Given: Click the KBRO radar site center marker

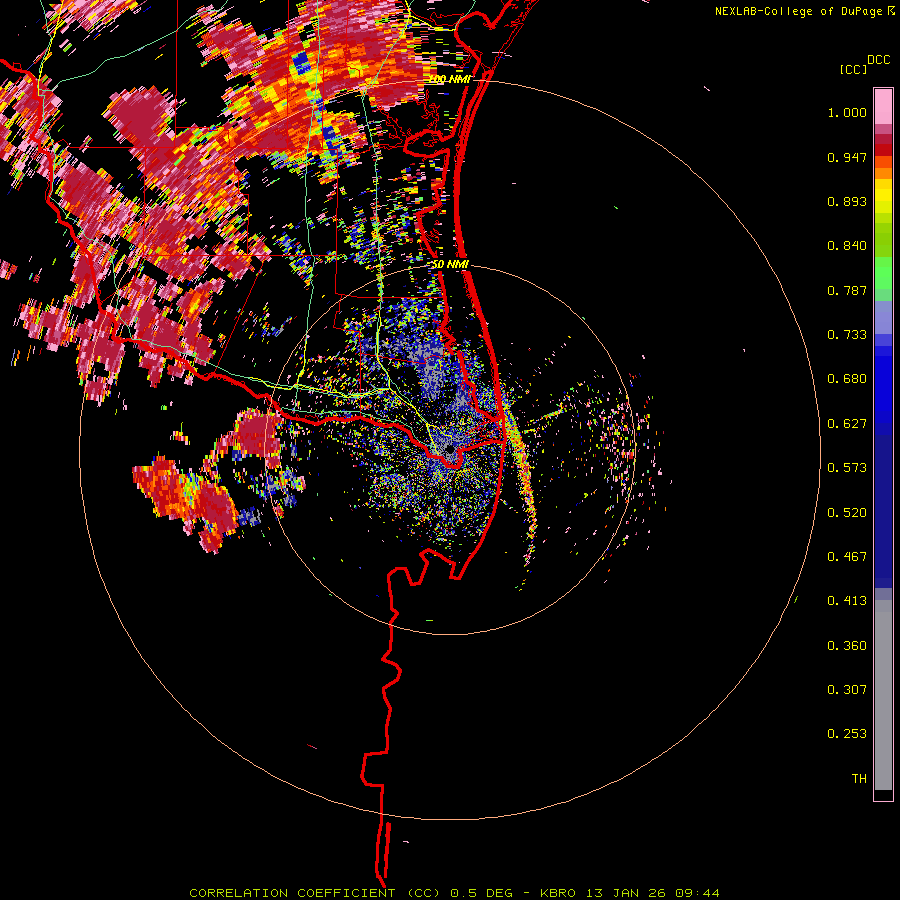Looking at the screenshot, I should tap(449, 449).
